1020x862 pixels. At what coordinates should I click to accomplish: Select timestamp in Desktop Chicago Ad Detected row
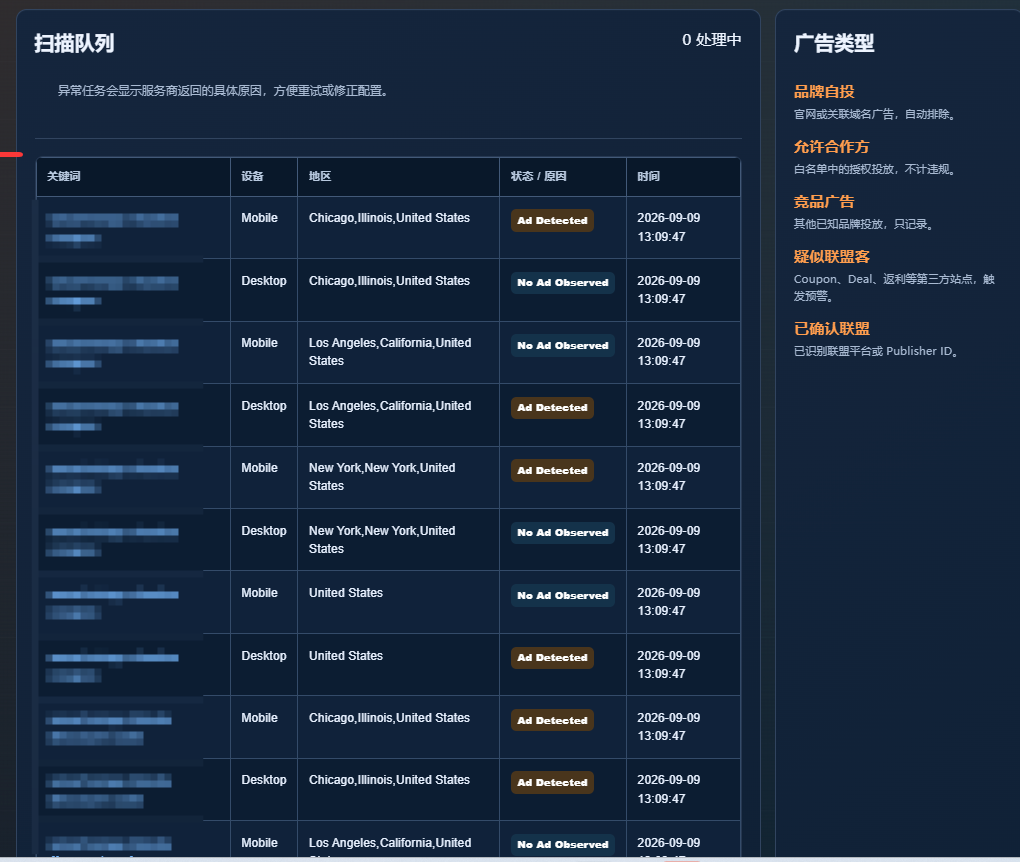pyautogui.click(x=668, y=789)
